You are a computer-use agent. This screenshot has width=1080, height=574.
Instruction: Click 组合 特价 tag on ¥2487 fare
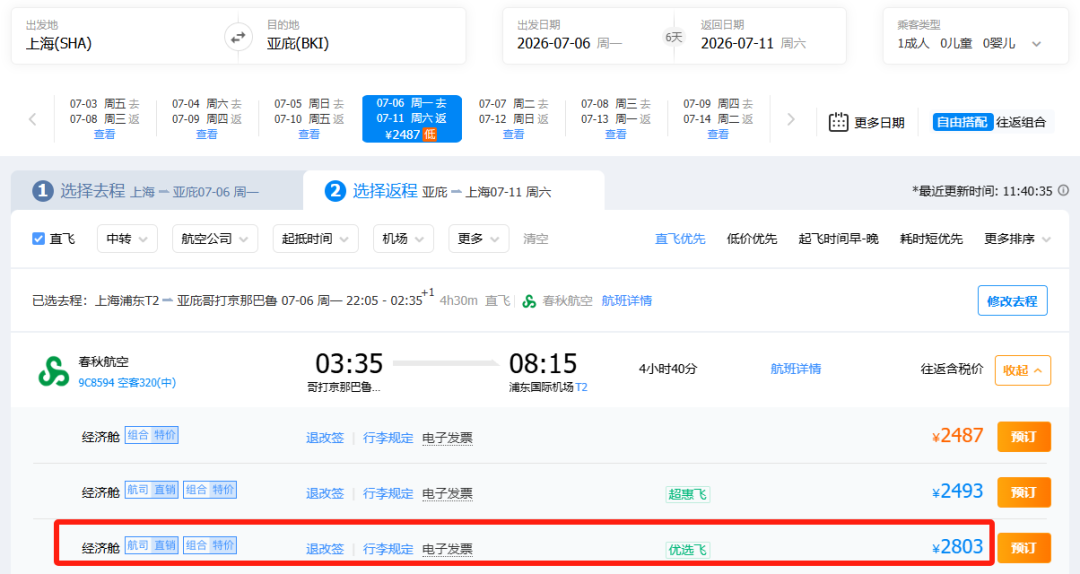(x=152, y=435)
